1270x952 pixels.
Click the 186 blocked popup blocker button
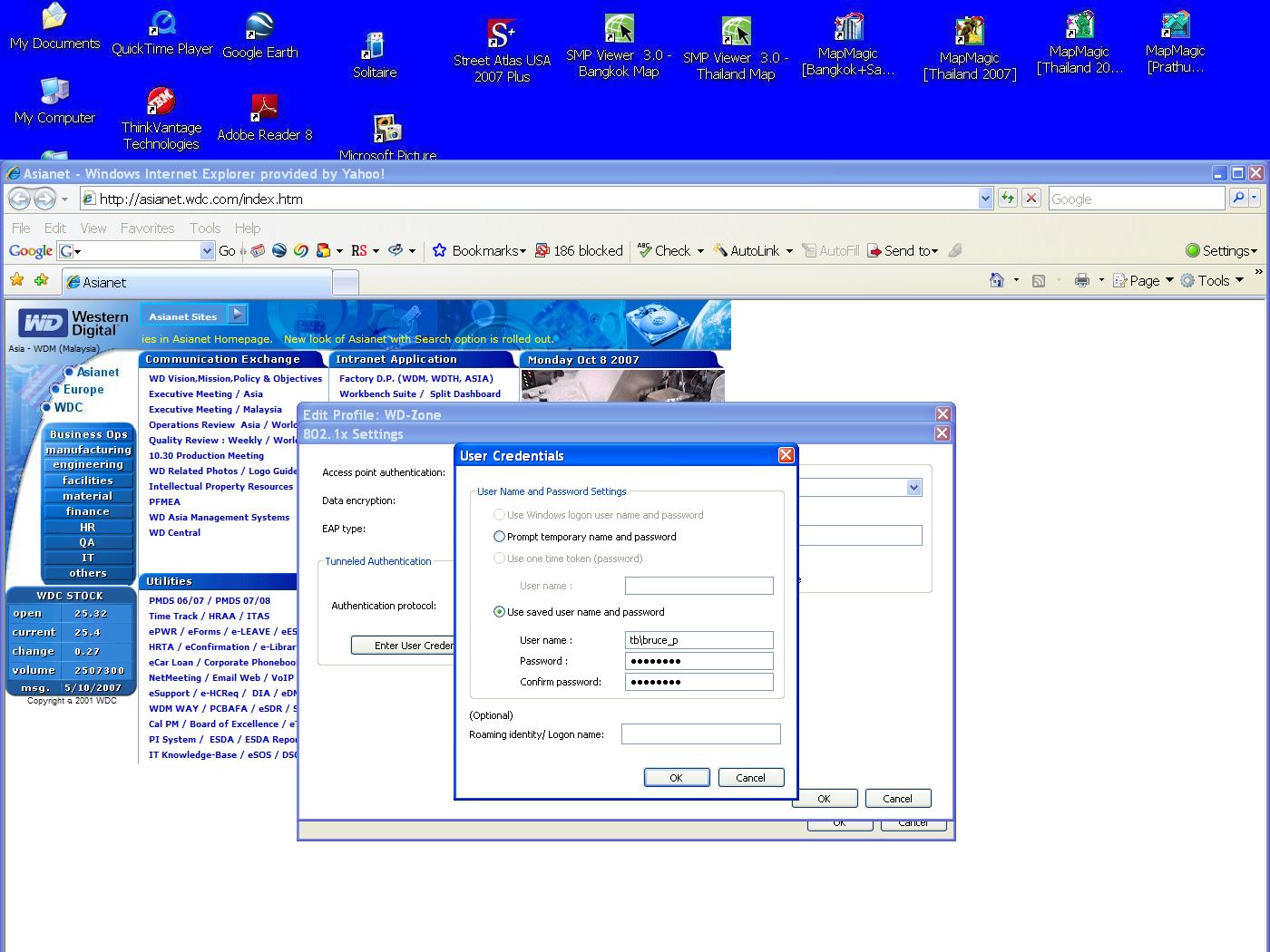[579, 251]
